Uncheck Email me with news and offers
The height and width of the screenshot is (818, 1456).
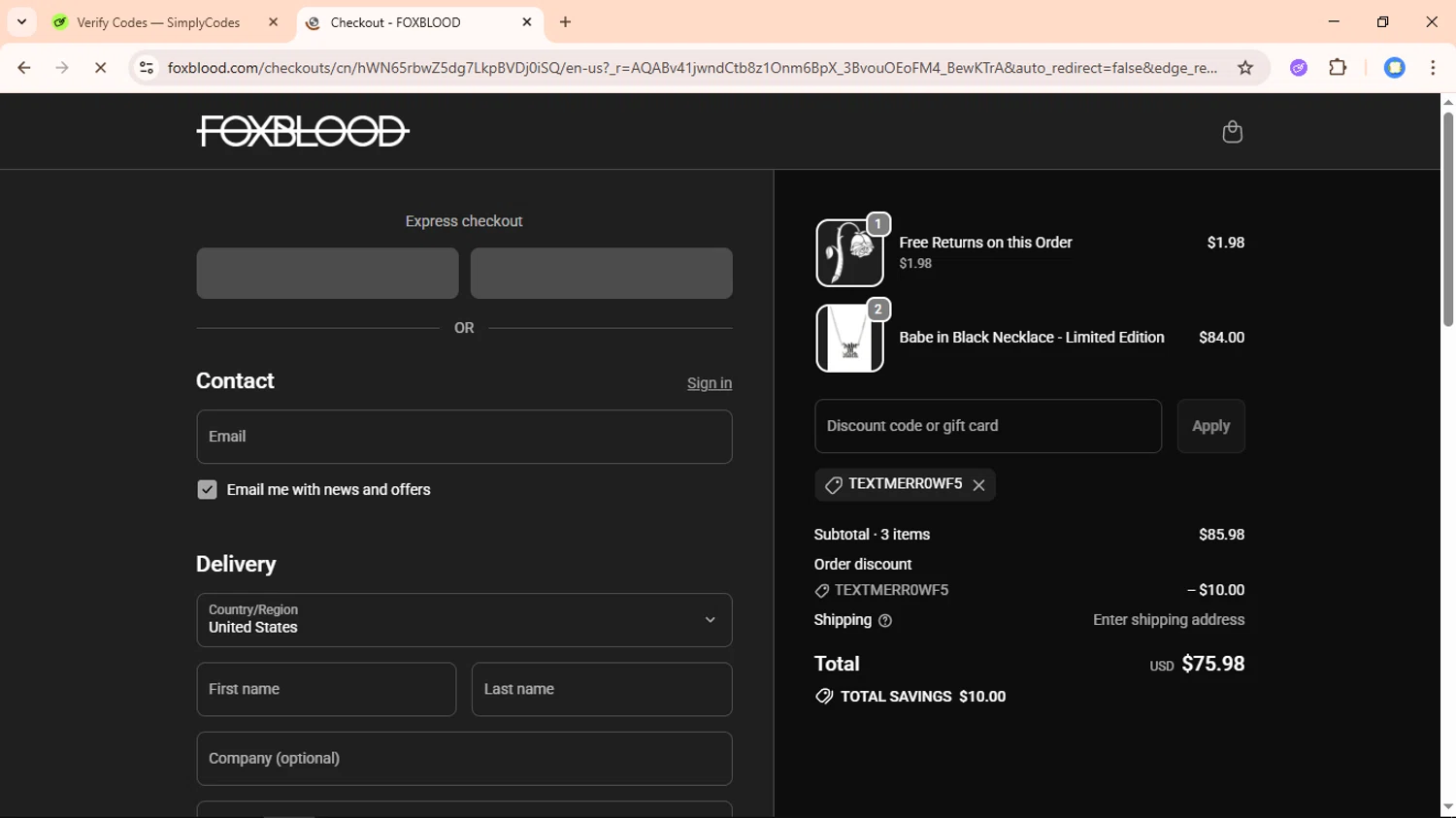point(207,490)
